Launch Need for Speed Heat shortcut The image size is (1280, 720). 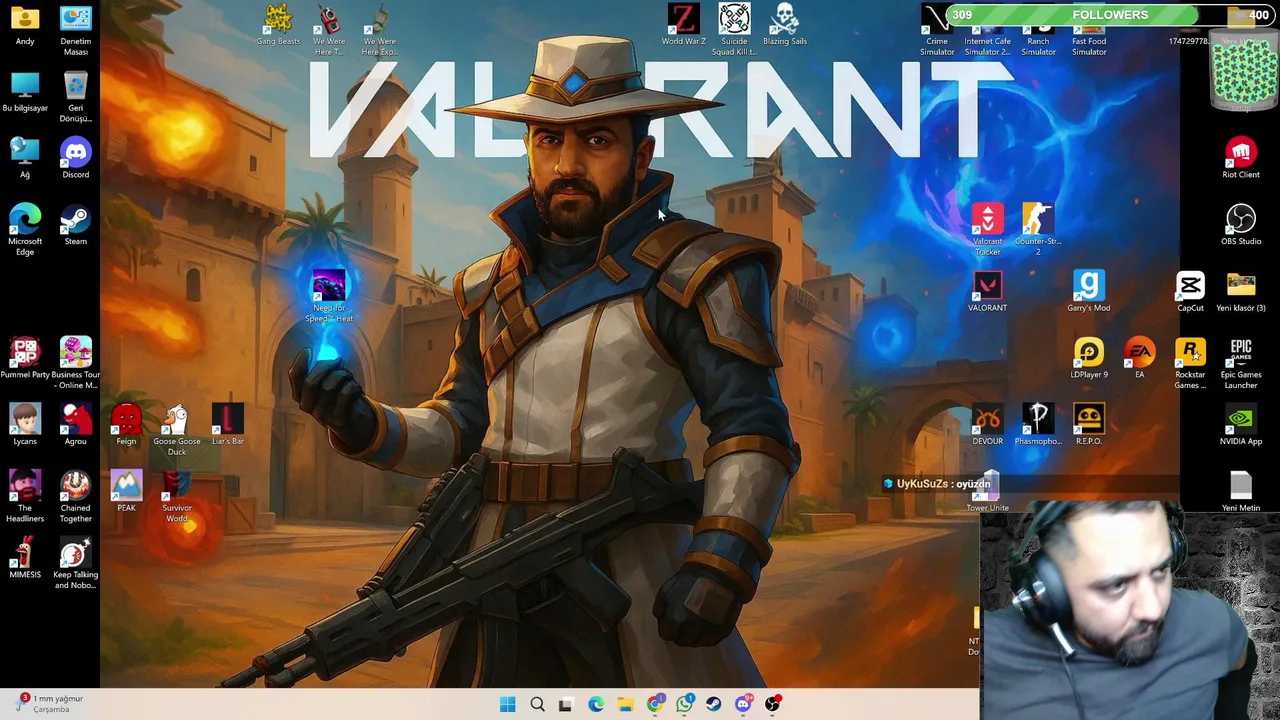click(329, 297)
